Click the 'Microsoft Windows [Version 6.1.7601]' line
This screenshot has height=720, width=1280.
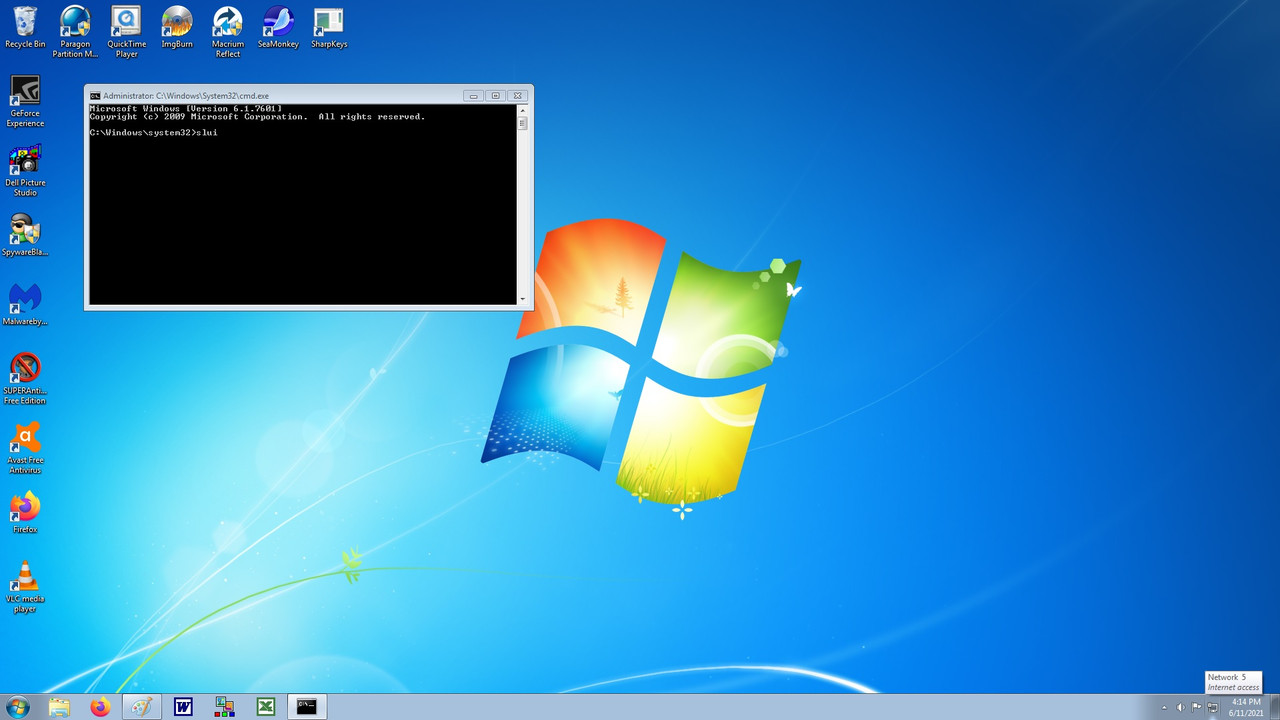click(x=185, y=108)
